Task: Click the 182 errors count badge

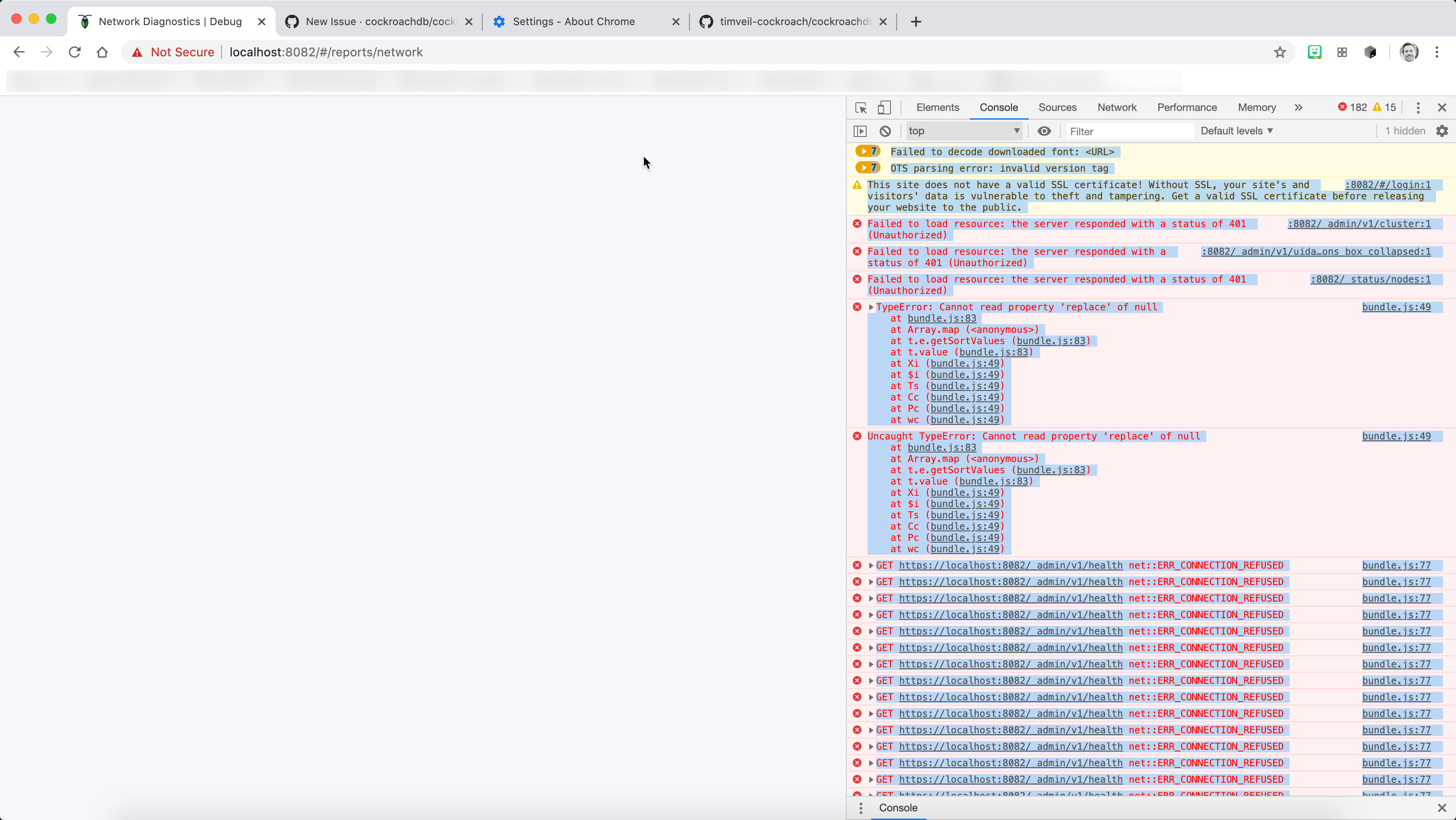Action: coord(1352,107)
